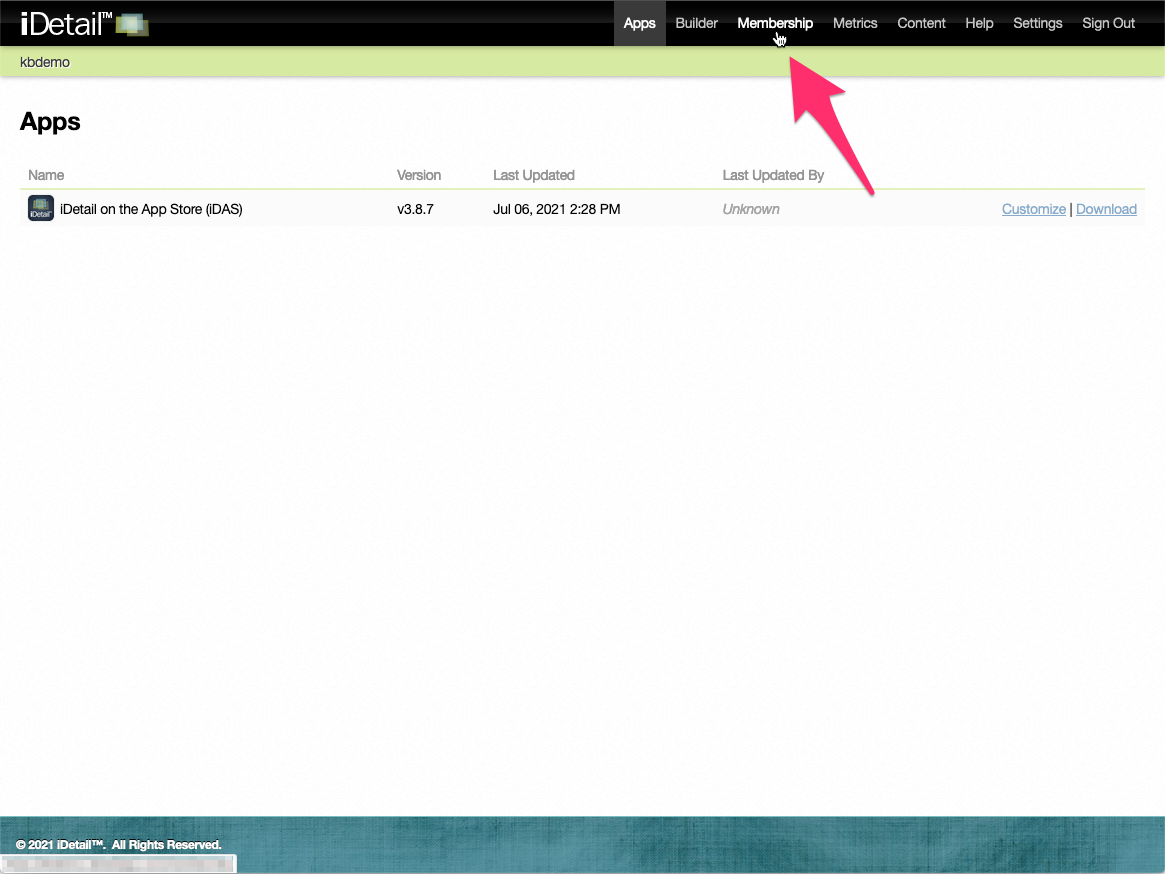Click the Name column header
The height and width of the screenshot is (874, 1165).
[46, 175]
